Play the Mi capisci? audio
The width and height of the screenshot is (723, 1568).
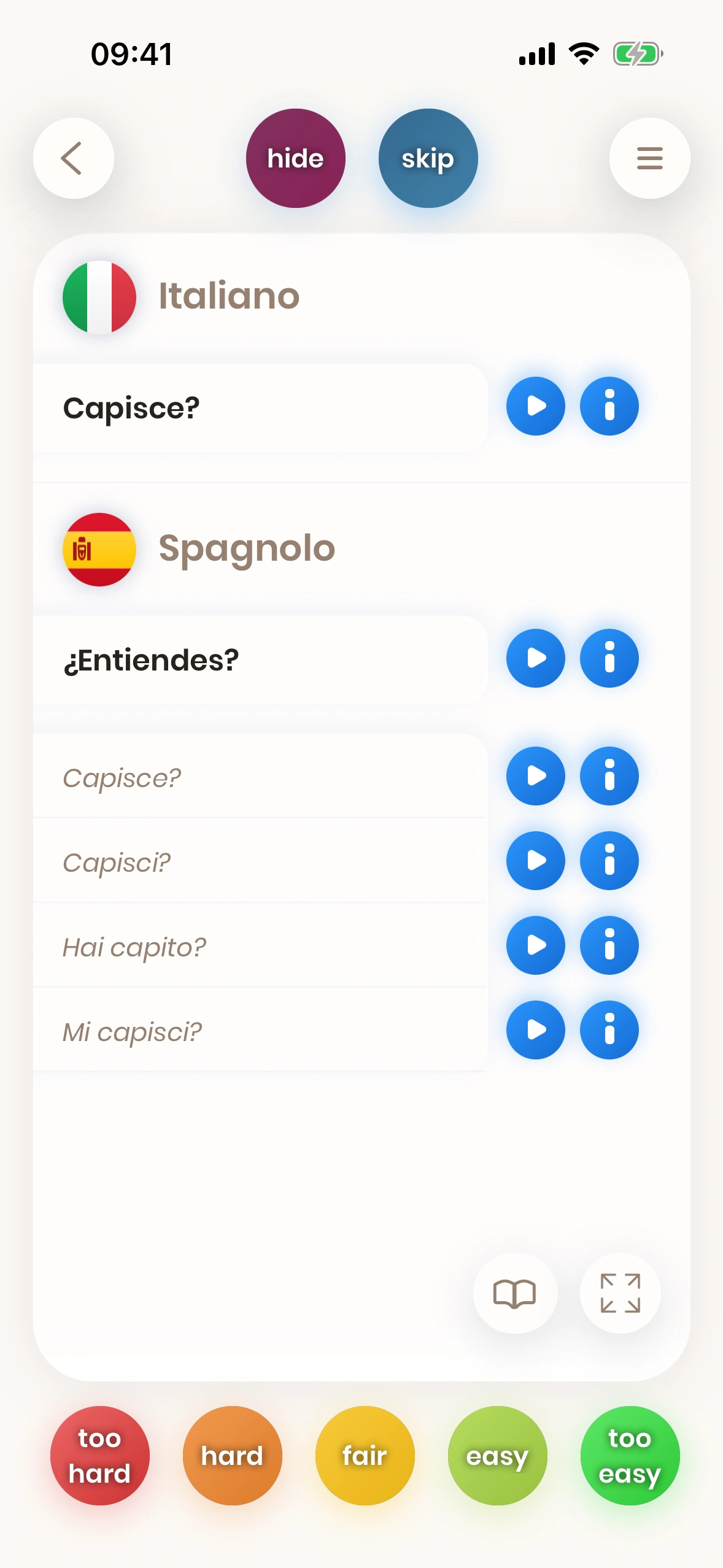point(535,1030)
